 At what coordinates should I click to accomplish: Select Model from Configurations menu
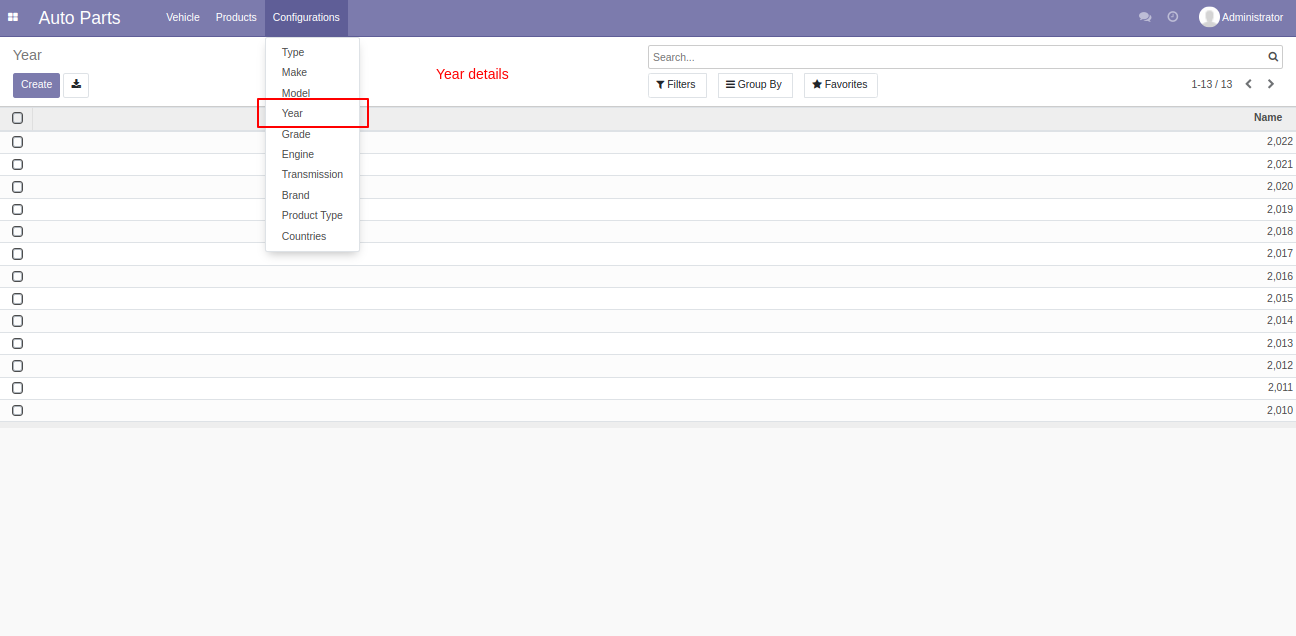point(312,93)
